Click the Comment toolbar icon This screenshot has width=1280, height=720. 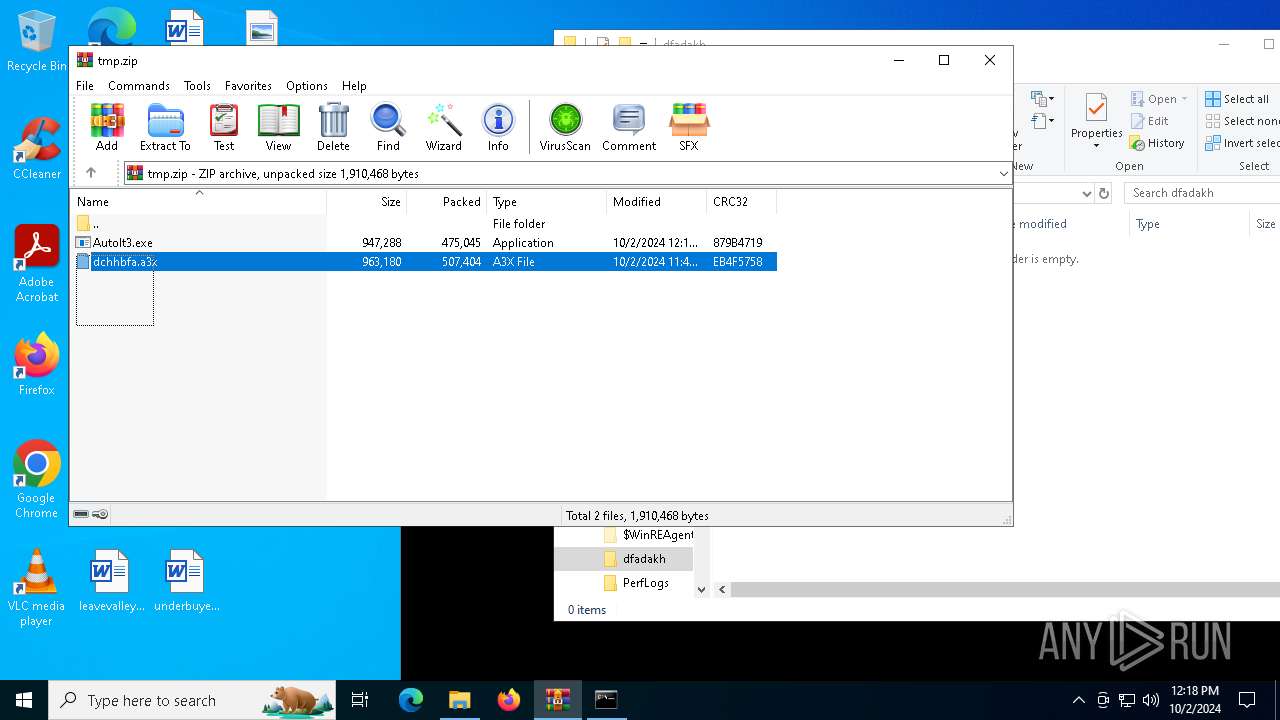pyautogui.click(x=629, y=127)
